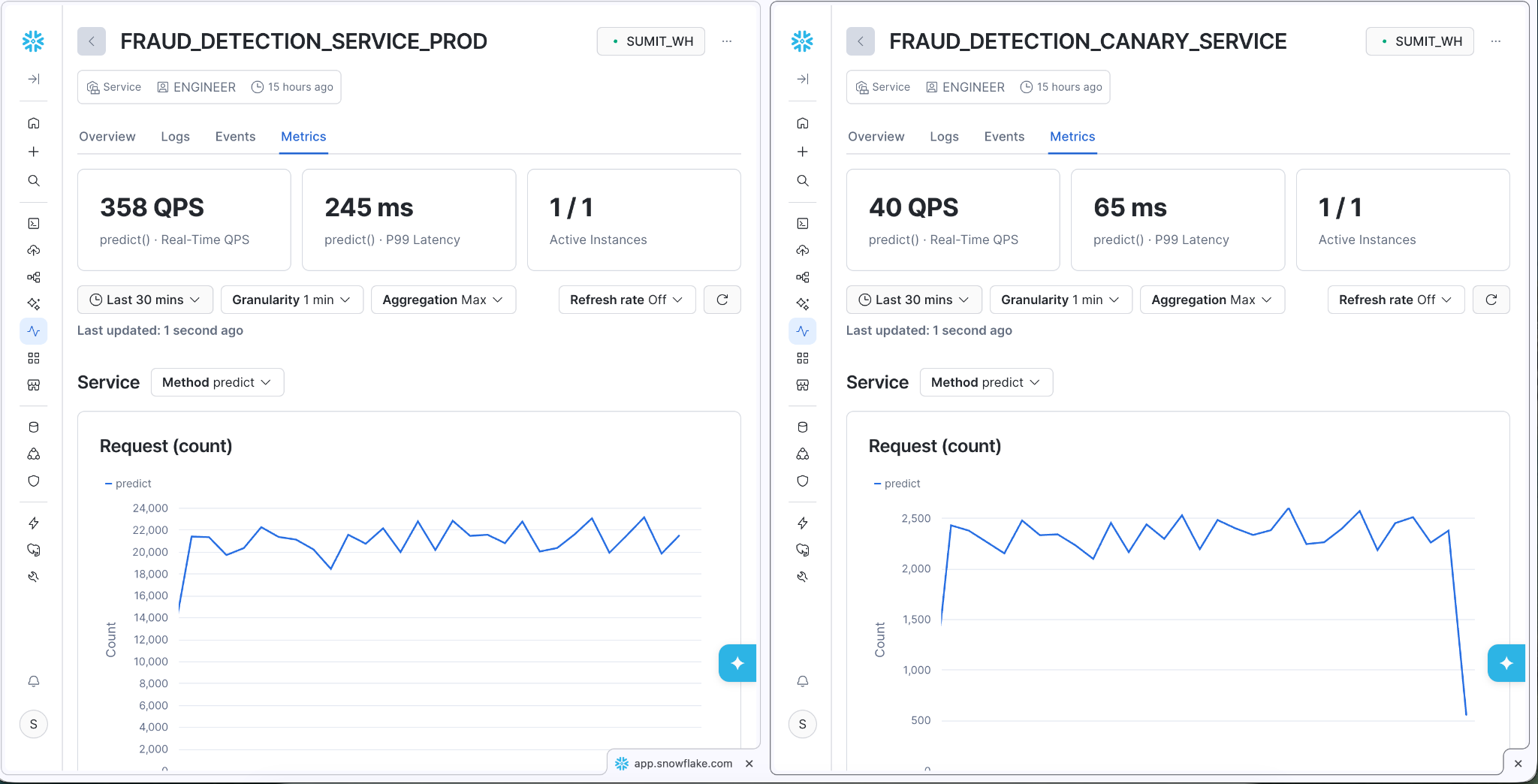1538x784 pixels.
Task: Click the bell notifications icon in left window
Action: [34, 681]
